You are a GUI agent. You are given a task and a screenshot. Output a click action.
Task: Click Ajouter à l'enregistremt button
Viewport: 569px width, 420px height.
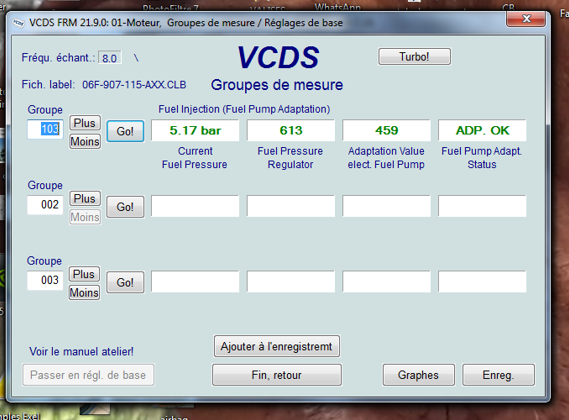(x=277, y=346)
